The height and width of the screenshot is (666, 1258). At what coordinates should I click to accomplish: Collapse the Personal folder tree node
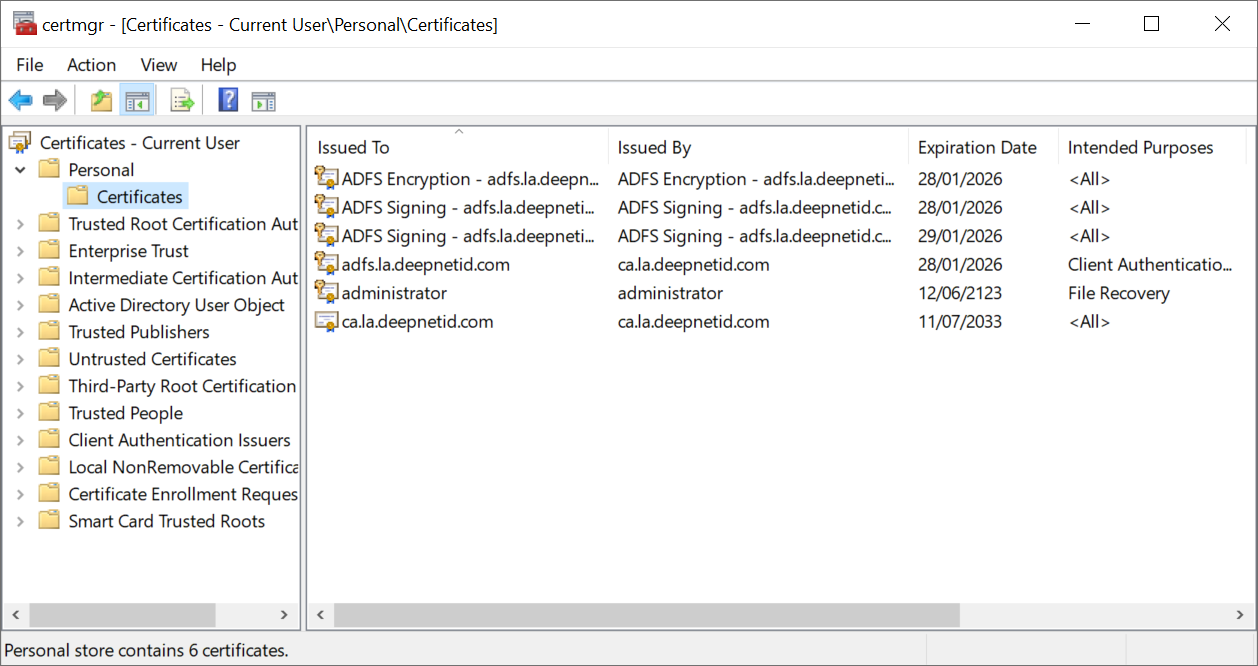[x=20, y=170]
